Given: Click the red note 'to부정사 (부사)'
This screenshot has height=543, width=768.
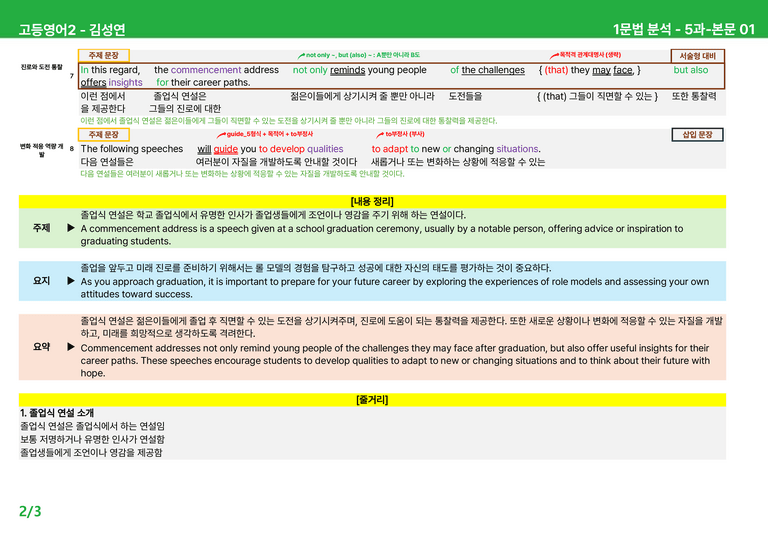Looking at the screenshot, I should coord(400,134).
